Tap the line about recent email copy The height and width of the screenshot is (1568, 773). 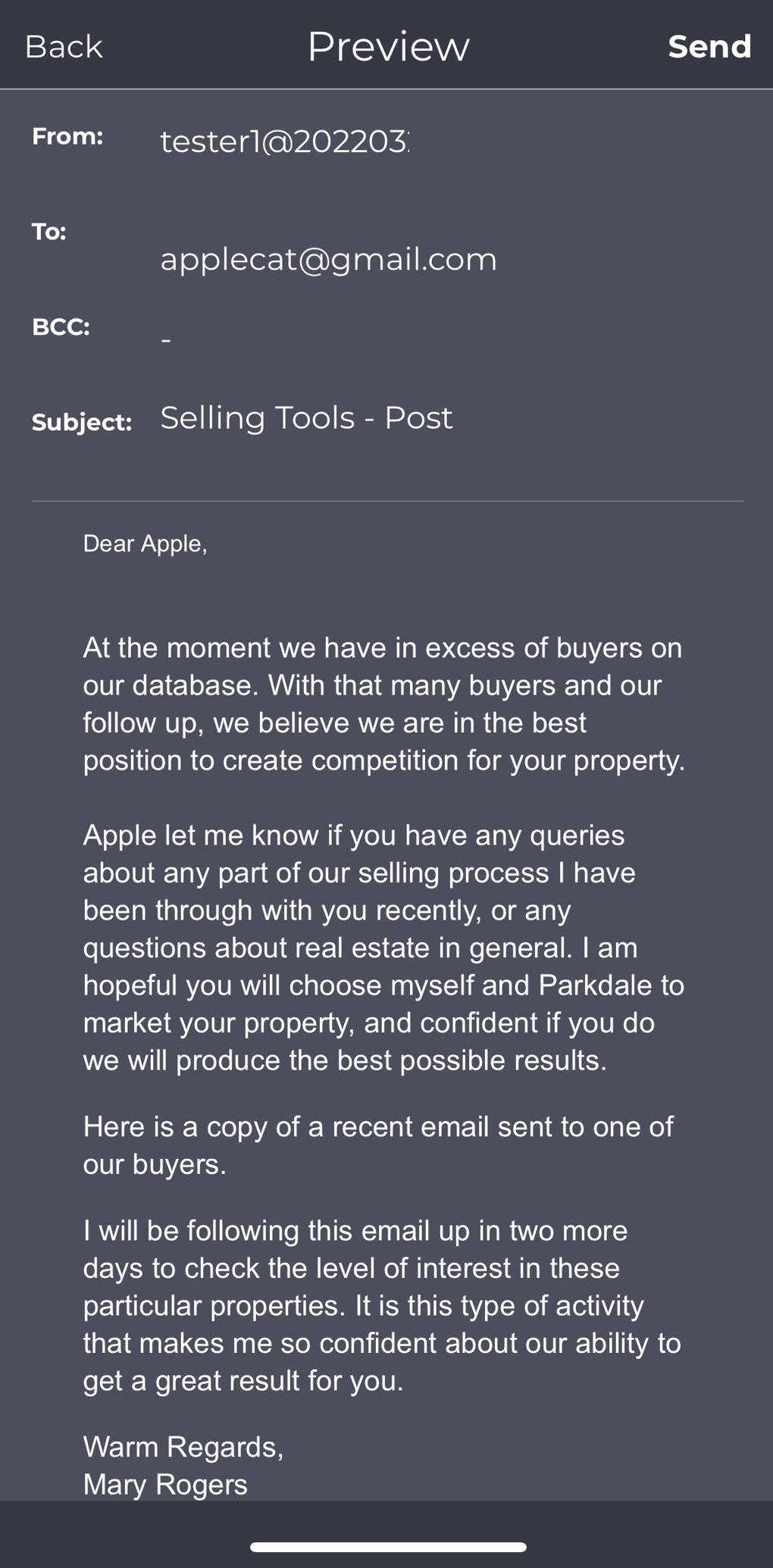tap(378, 1145)
